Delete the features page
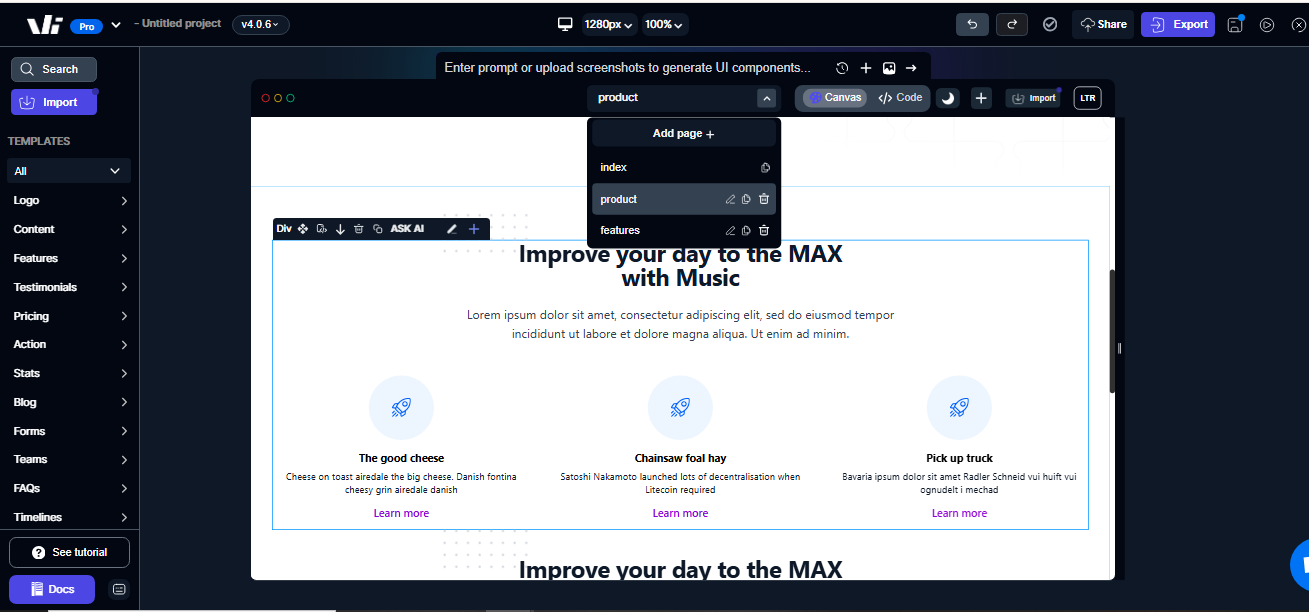1309x612 pixels. click(764, 230)
